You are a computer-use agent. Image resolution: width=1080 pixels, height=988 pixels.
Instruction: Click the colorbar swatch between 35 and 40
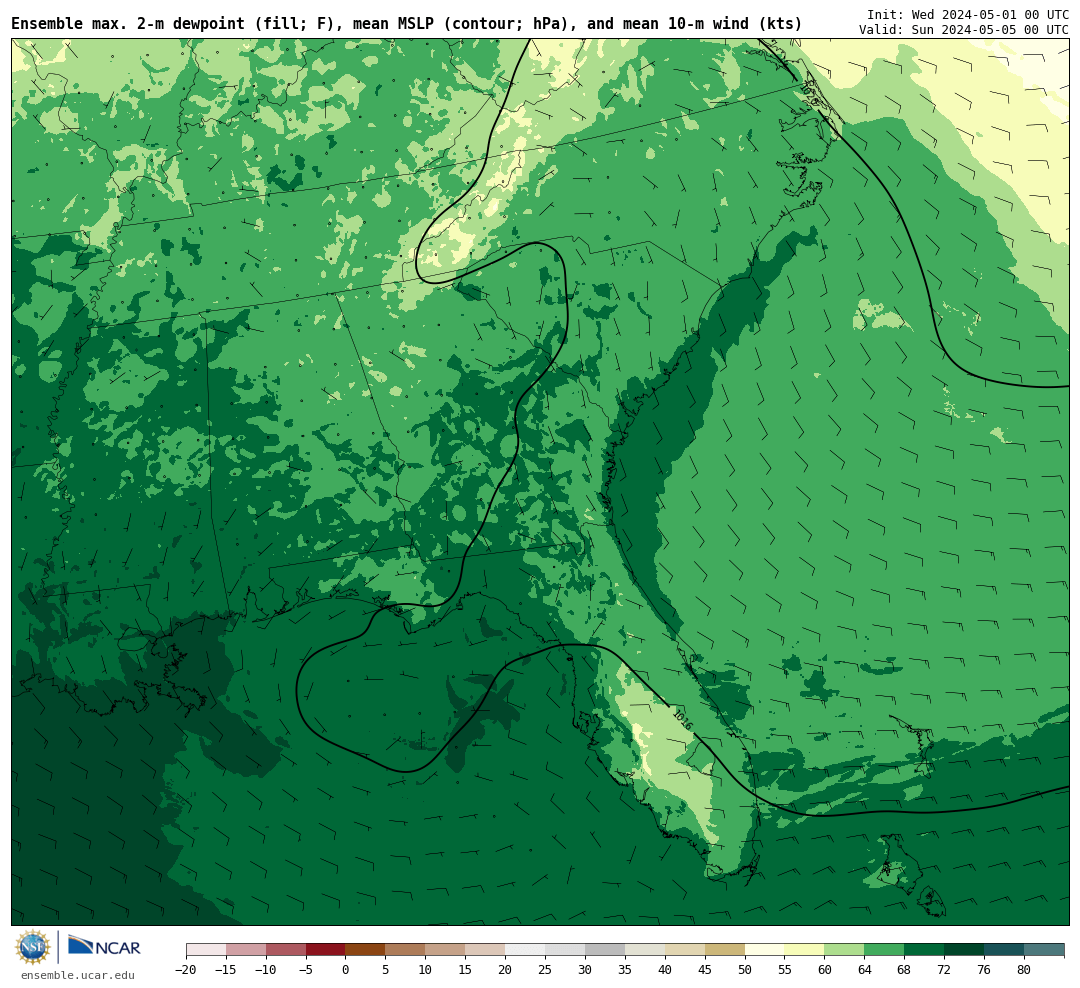click(645, 950)
